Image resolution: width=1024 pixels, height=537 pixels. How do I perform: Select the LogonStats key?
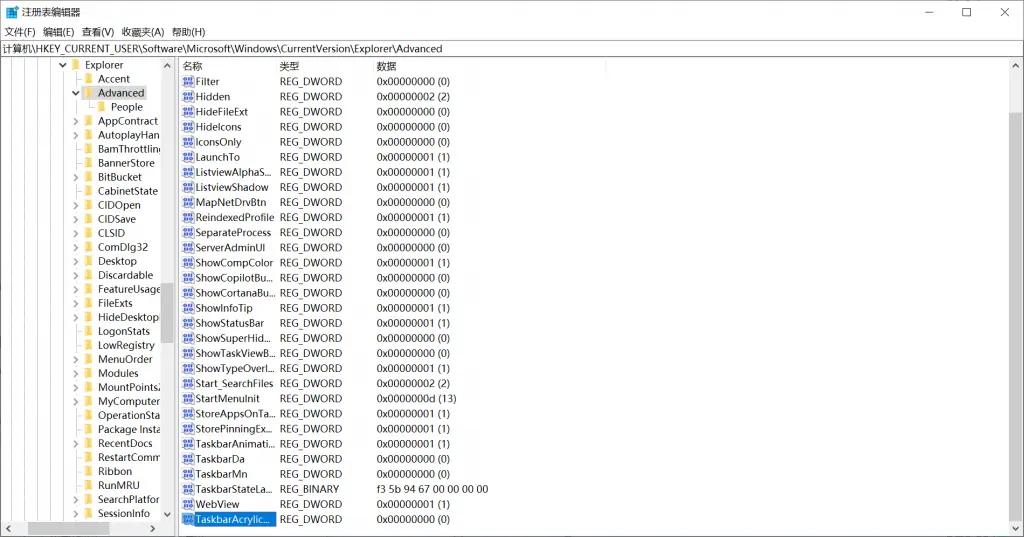[x=123, y=331]
